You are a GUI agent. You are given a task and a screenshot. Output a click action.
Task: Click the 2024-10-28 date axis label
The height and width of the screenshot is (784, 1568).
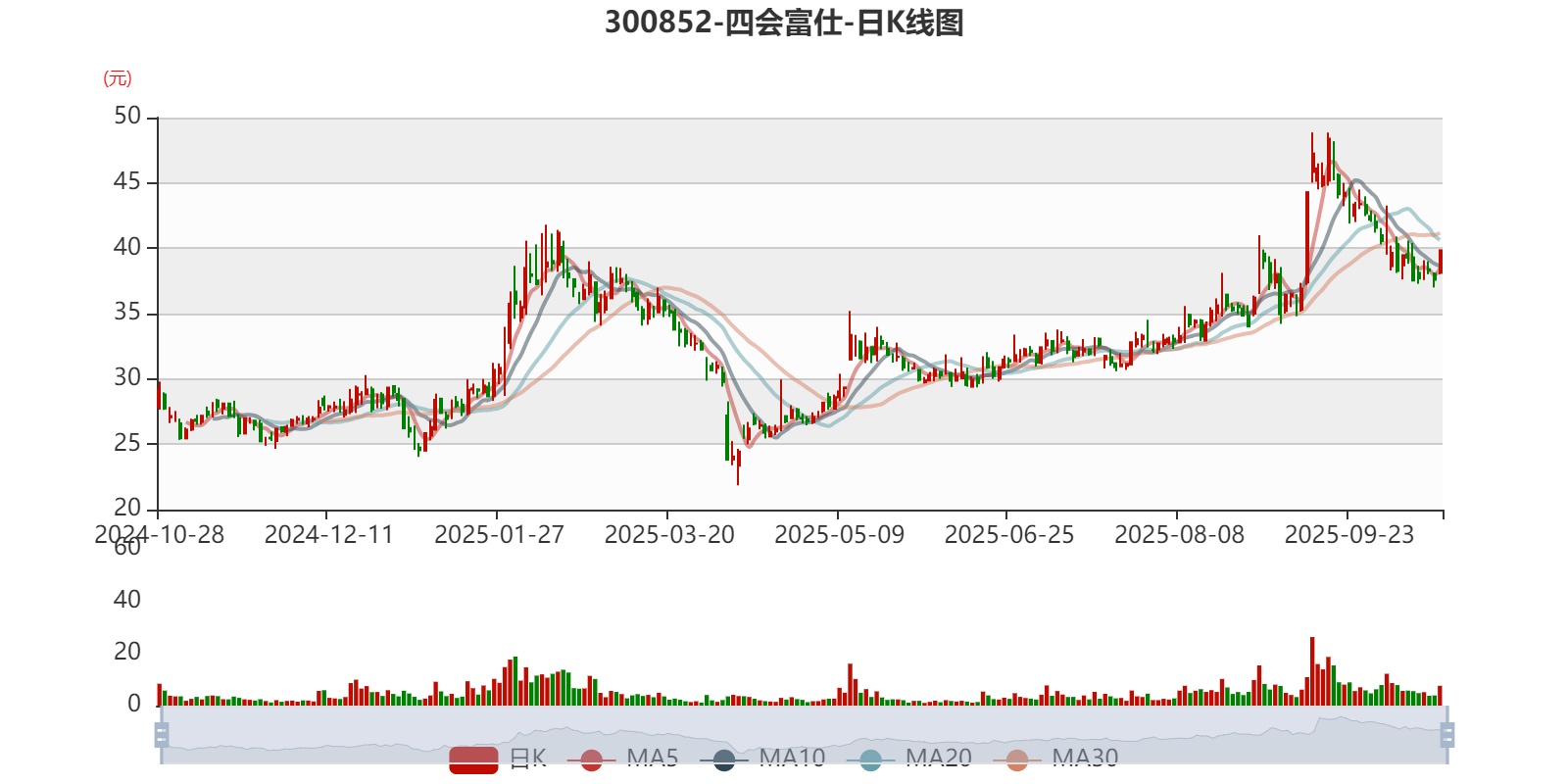coord(159,535)
